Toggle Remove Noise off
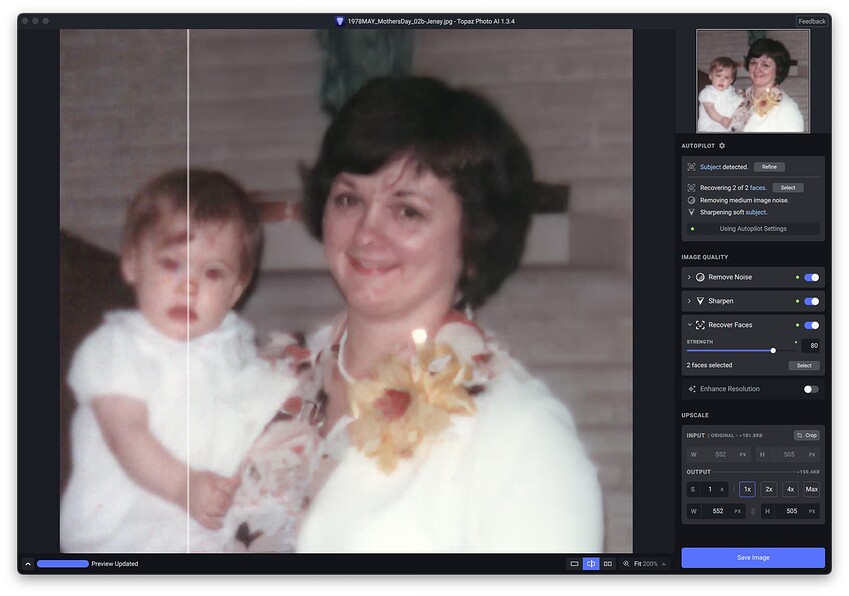Viewport: 849px width, 596px height. pyautogui.click(x=811, y=277)
